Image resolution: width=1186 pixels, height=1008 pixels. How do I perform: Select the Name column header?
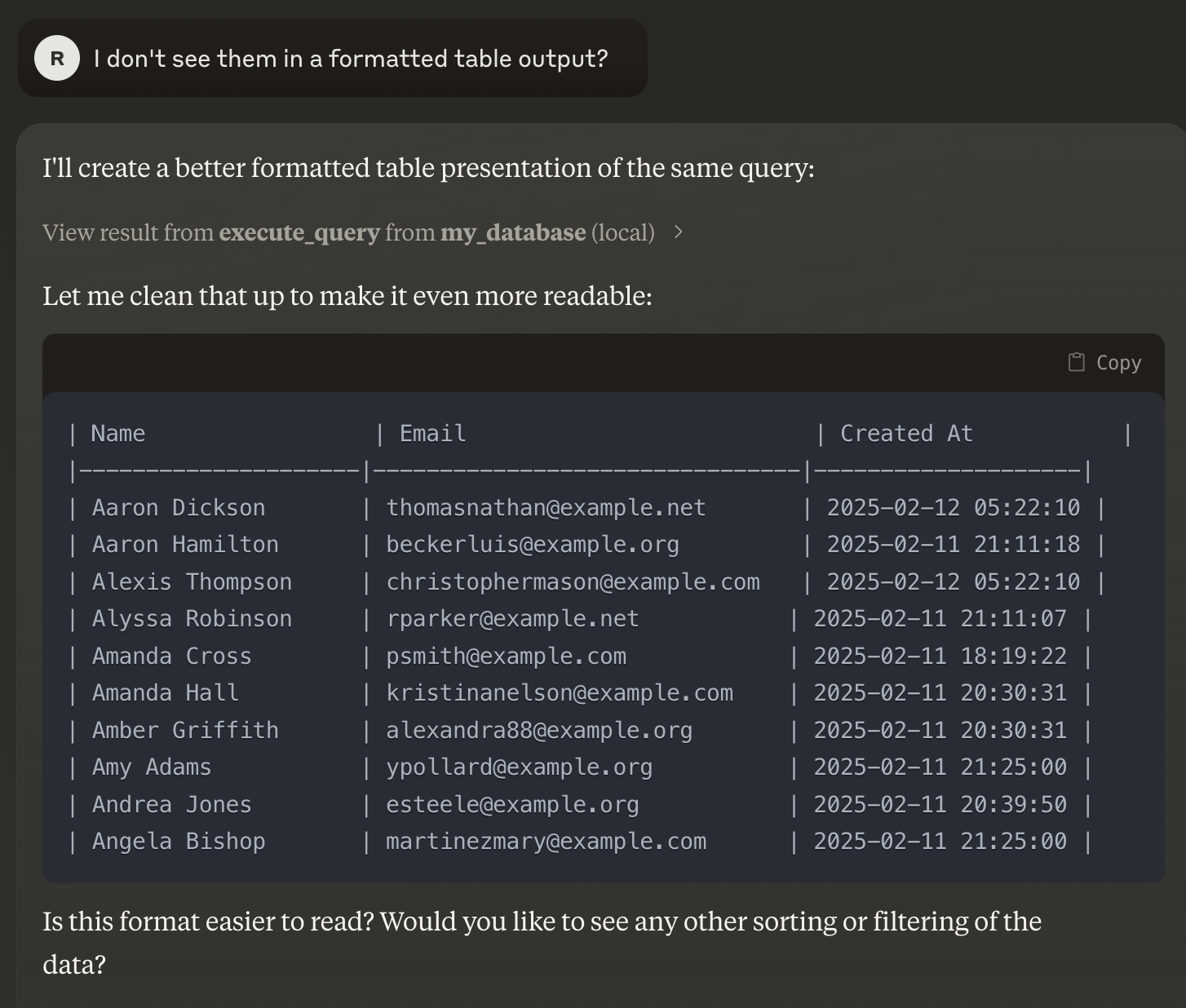(117, 433)
